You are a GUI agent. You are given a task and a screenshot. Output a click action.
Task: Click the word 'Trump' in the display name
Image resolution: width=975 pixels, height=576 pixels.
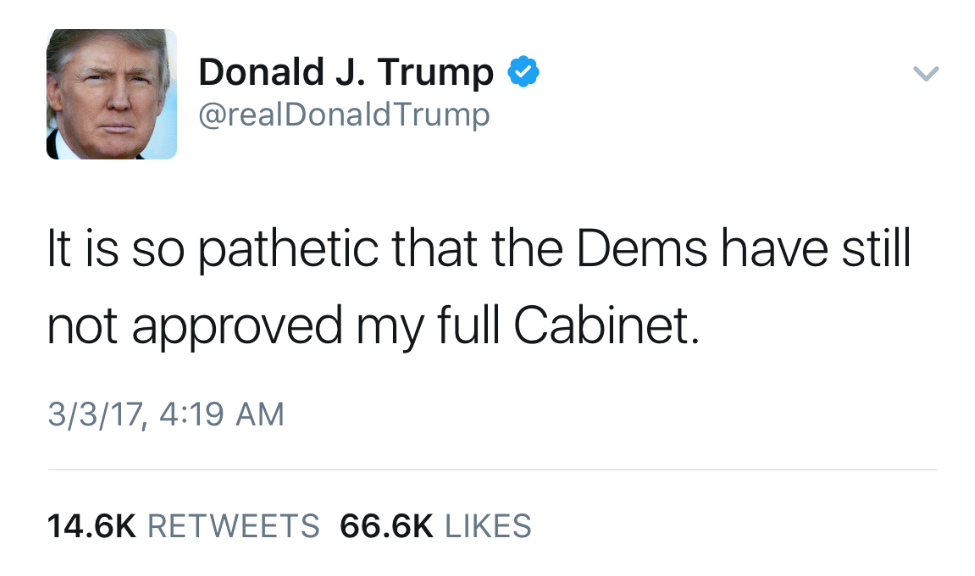[435, 73]
